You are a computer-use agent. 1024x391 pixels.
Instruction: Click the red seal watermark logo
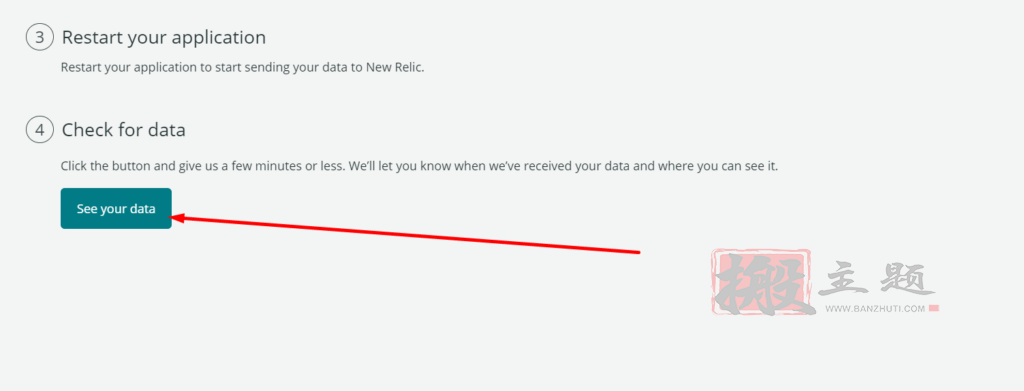click(x=762, y=282)
